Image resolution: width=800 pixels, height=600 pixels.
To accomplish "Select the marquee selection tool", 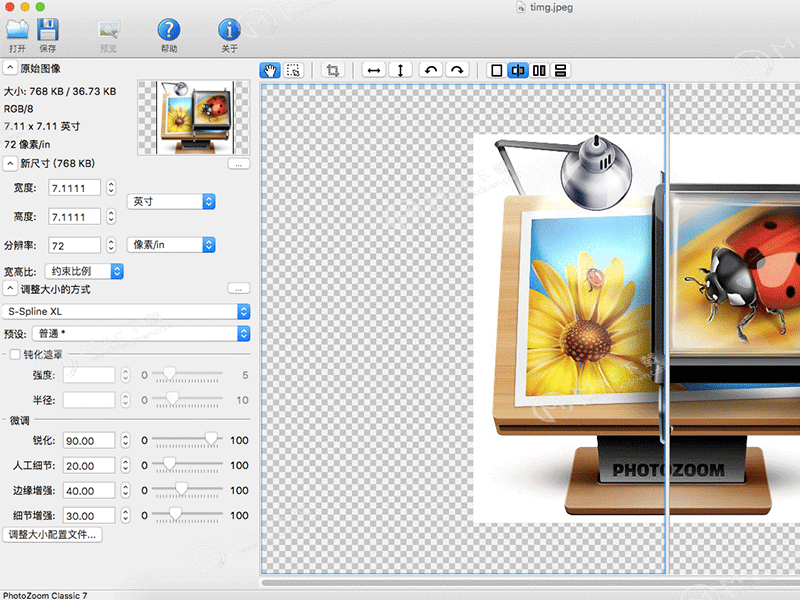I will click(x=293, y=70).
